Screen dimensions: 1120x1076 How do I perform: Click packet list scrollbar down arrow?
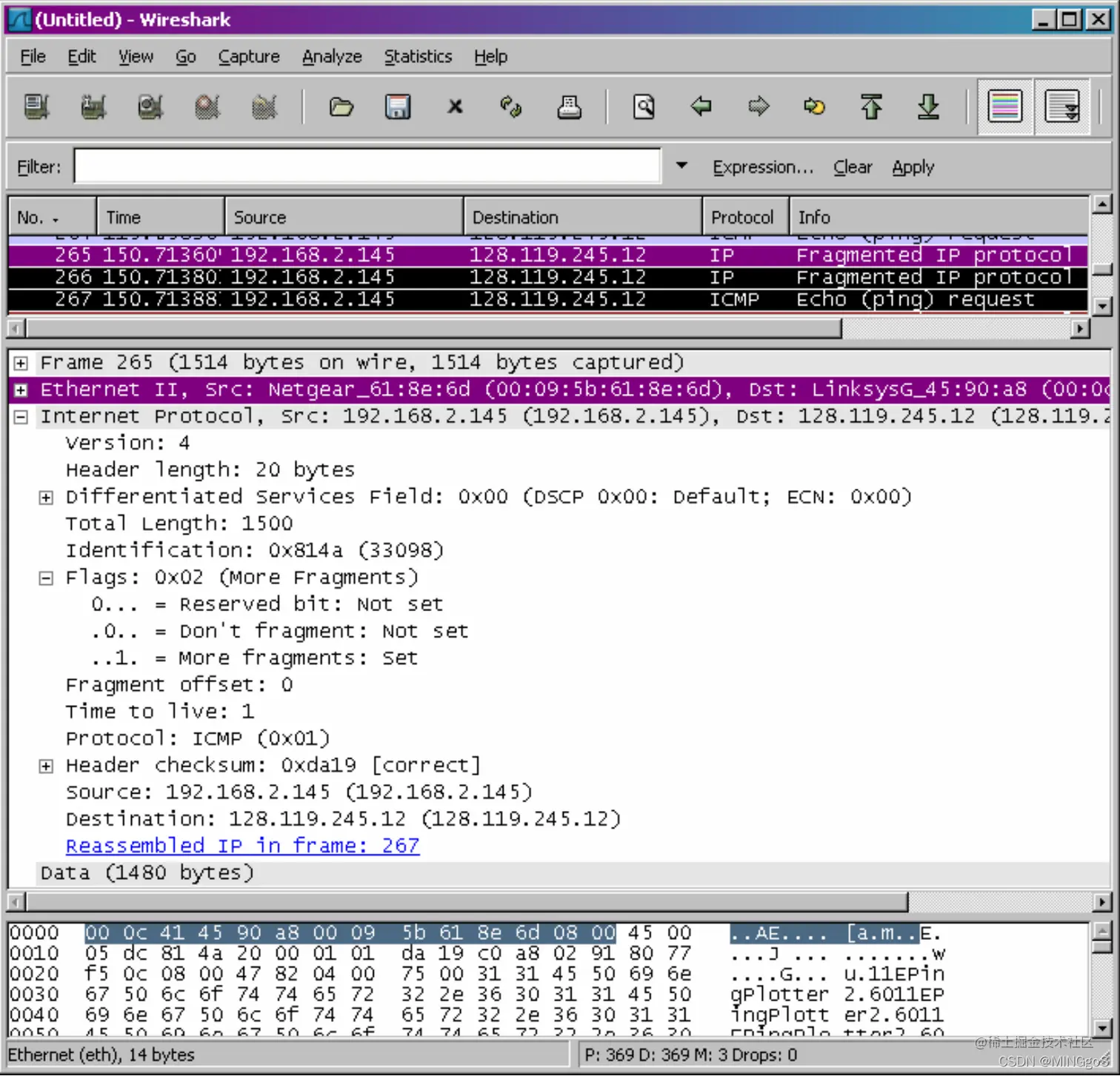click(1101, 305)
